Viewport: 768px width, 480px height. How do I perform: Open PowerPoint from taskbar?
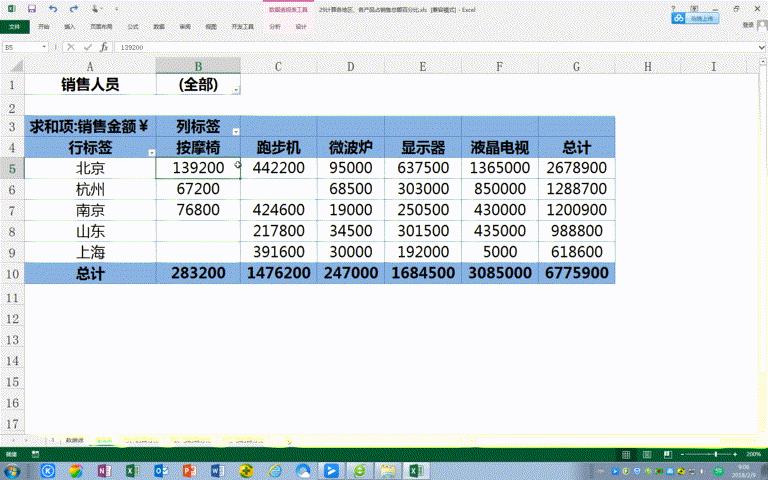[189, 471]
